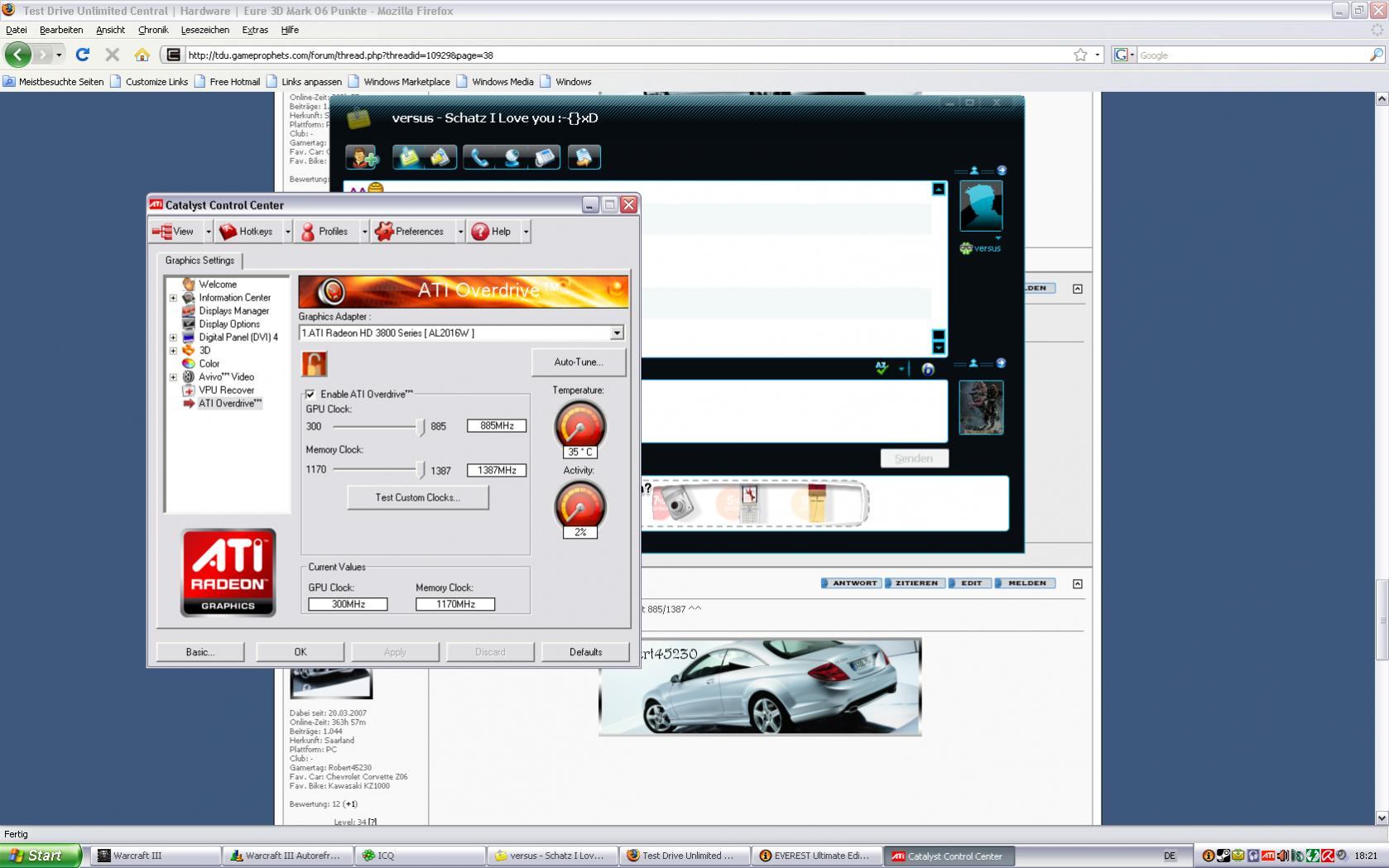The height and width of the screenshot is (868, 1389).
Task: Click the ICQ message envelope tray icon
Action: 1238,856
